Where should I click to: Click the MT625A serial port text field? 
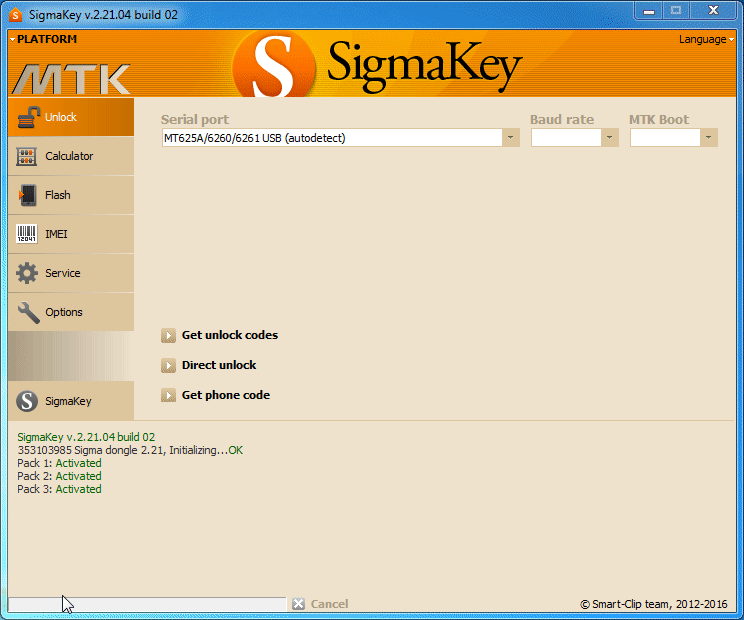(x=330, y=138)
